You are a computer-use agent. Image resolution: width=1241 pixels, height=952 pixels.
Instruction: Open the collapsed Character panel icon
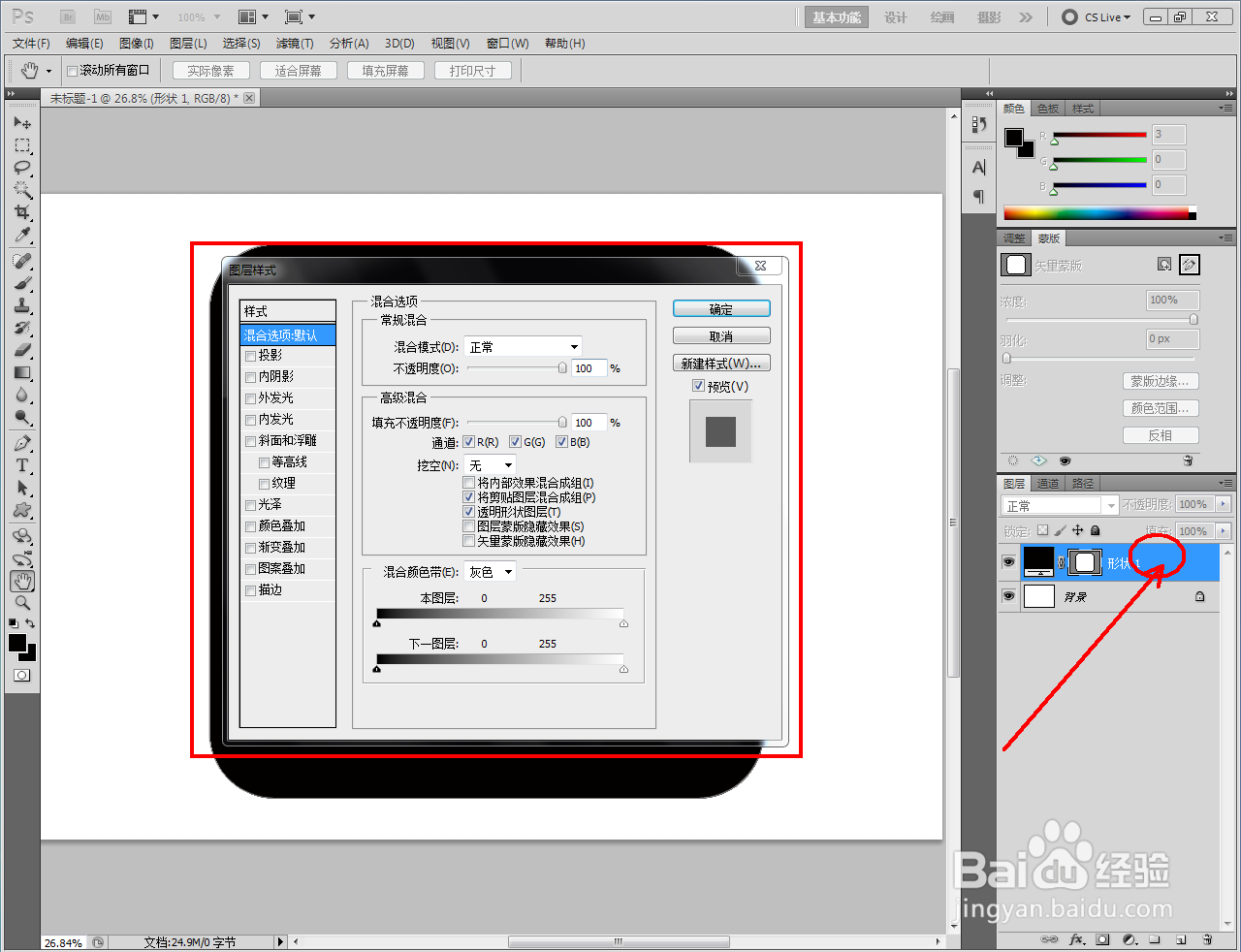[x=979, y=168]
